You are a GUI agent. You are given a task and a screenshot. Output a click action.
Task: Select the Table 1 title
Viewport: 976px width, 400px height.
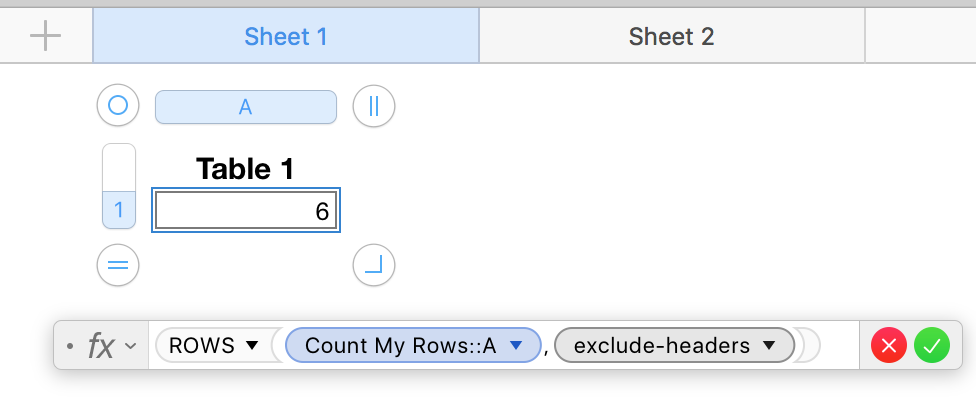tap(245, 169)
